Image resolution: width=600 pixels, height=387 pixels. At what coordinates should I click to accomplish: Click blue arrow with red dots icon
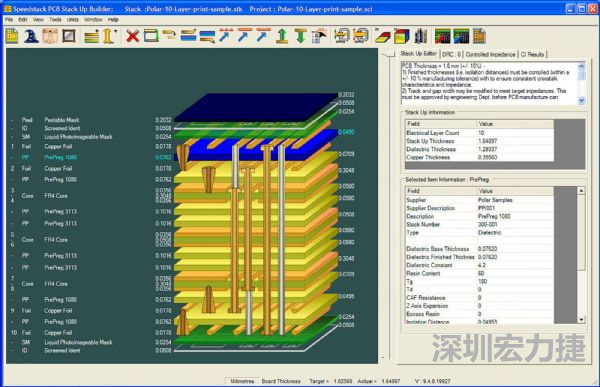(x=226, y=36)
